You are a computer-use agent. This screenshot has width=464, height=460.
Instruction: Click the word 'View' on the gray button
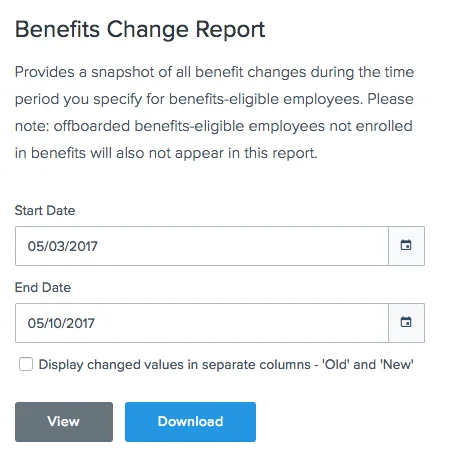(x=64, y=422)
